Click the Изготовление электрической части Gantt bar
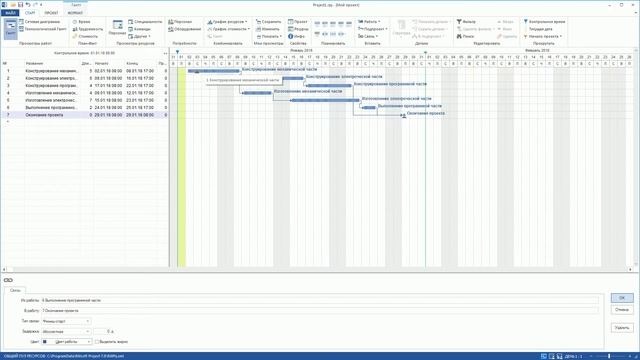This screenshot has height=360, width=640. [325, 100]
